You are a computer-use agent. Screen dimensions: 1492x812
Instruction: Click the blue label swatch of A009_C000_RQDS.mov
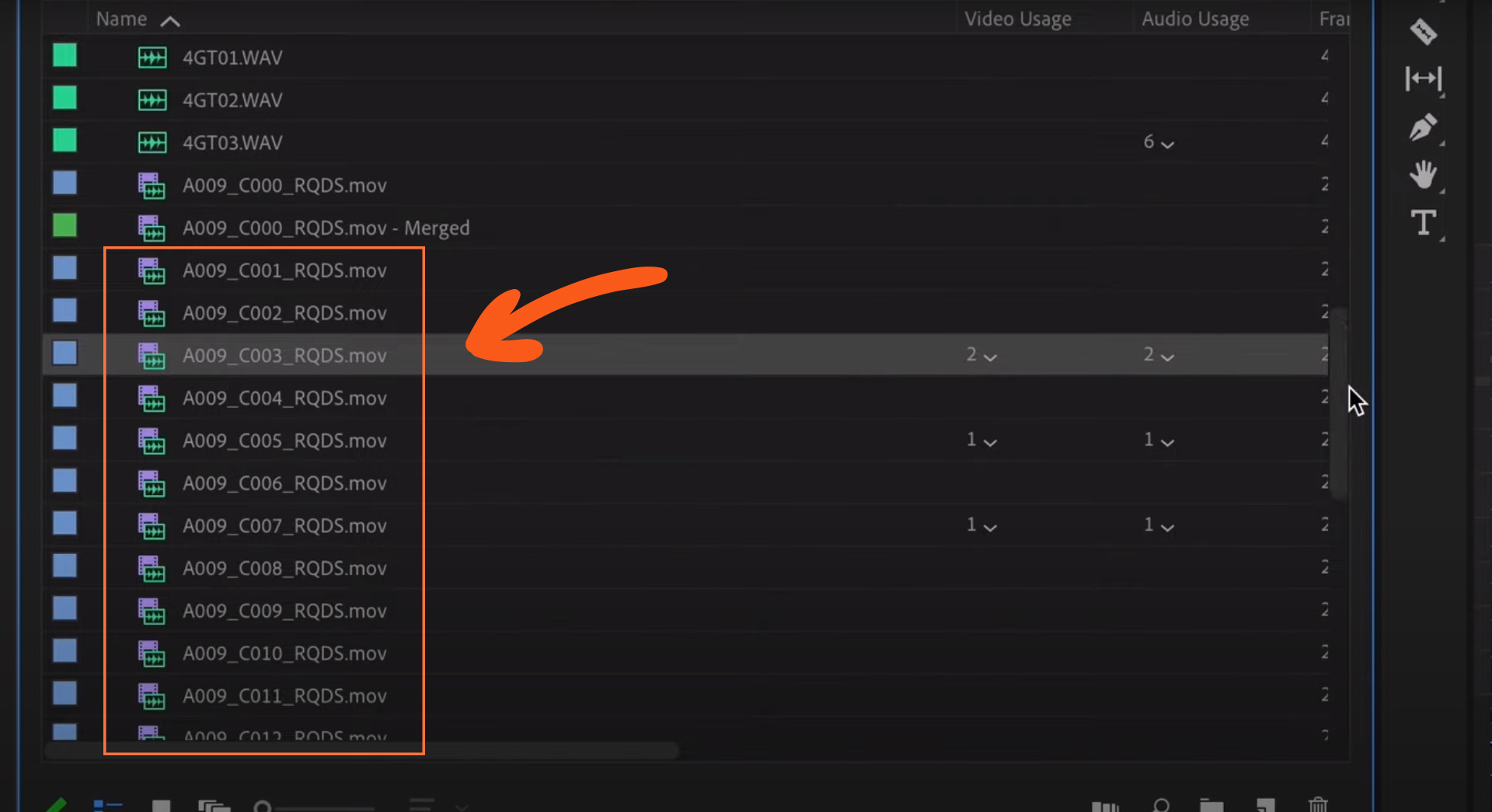point(64,183)
